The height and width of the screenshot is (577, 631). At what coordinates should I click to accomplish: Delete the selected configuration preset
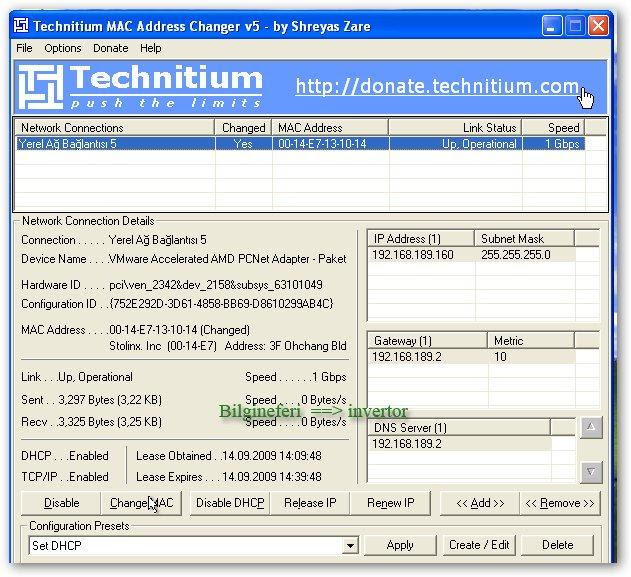coord(557,545)
